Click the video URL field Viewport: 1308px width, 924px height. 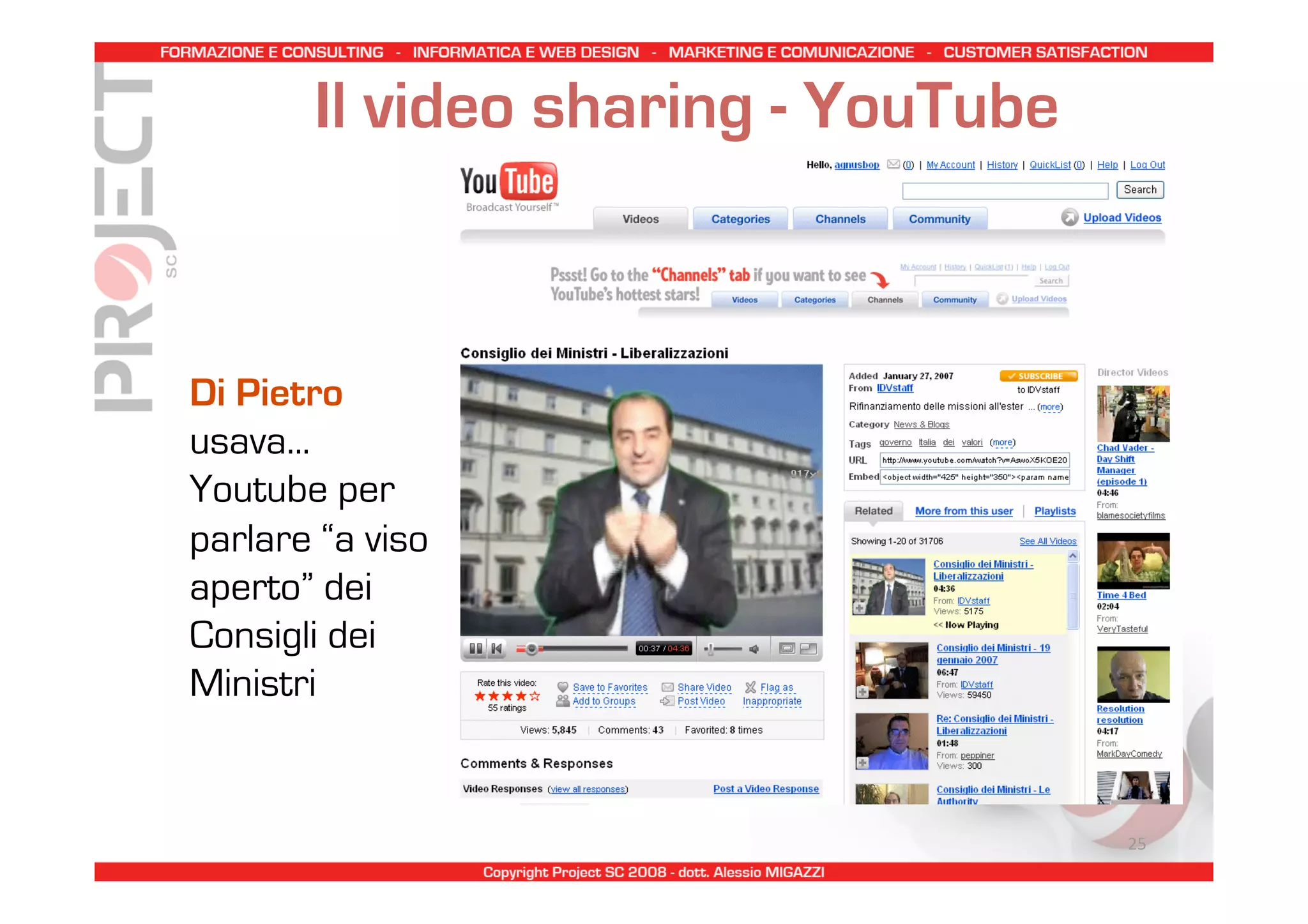(974, 460)
